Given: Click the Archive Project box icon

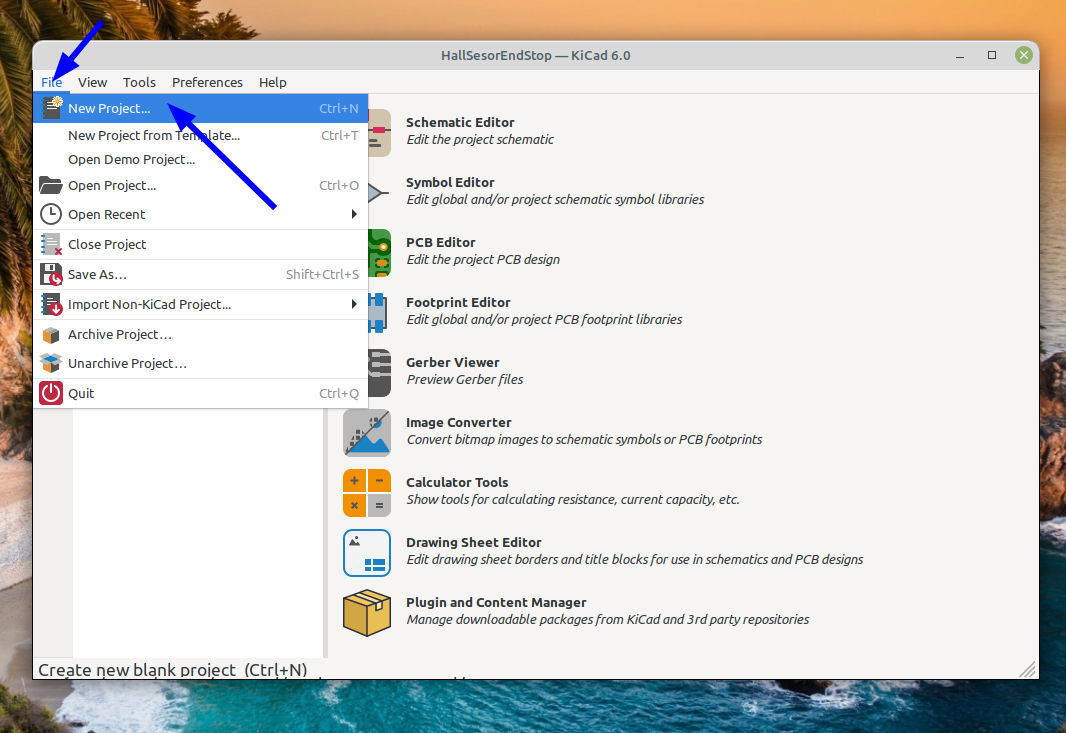Looking at the screenshot, I should (51, 334).
